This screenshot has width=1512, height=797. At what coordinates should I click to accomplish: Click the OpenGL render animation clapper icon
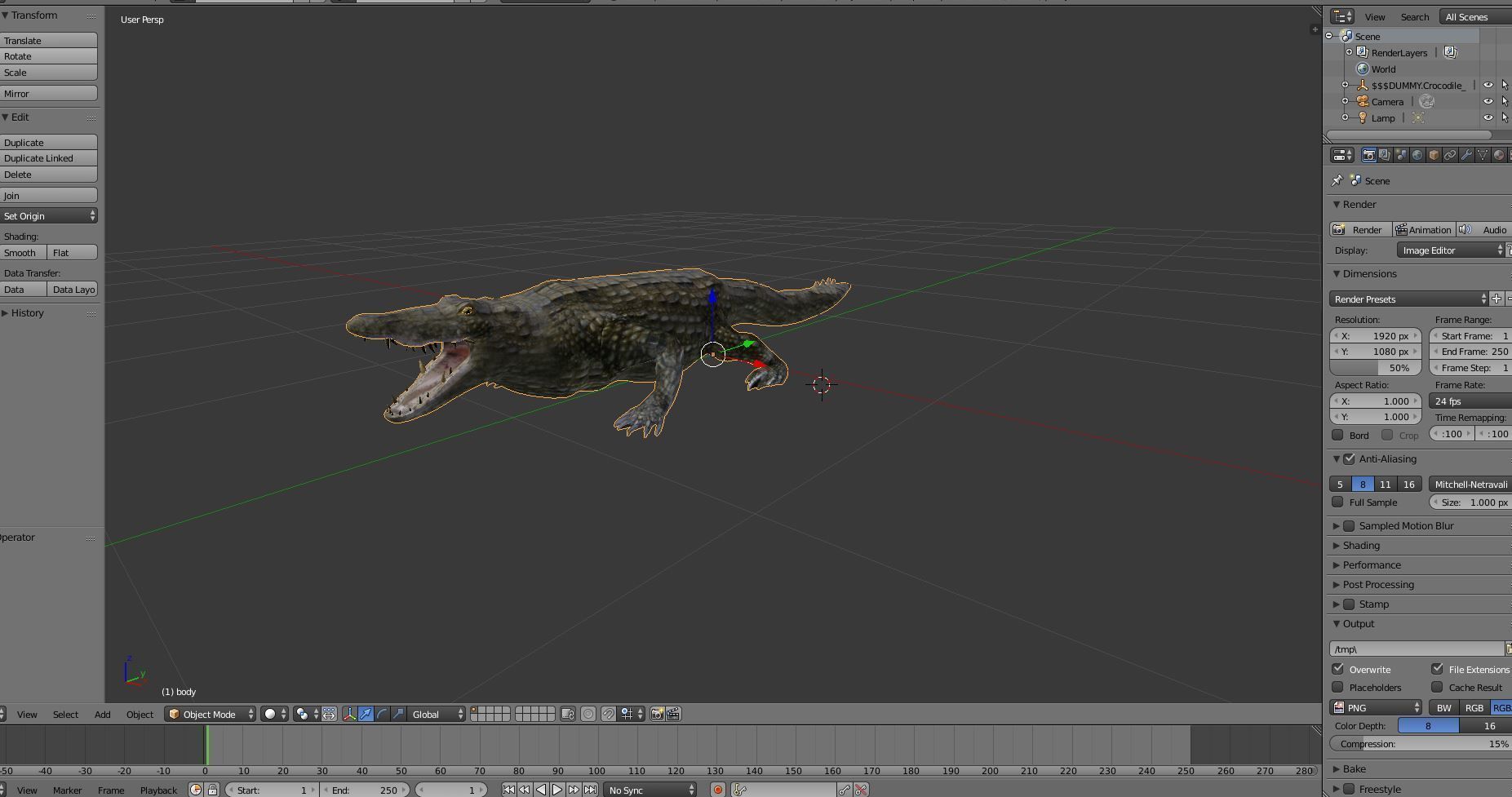673,714
